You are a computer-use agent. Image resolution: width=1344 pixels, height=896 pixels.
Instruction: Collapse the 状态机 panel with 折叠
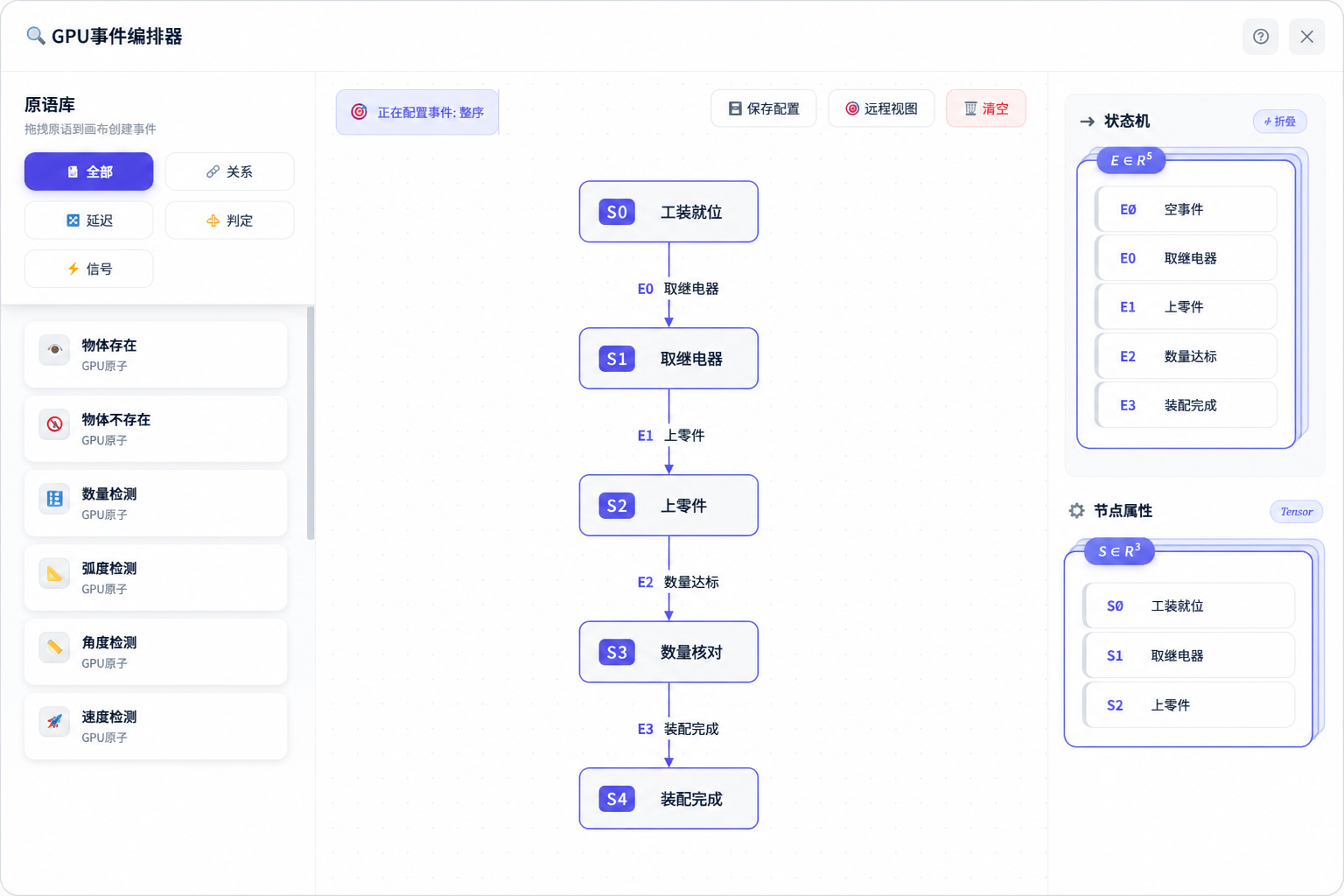[1279, 122]
